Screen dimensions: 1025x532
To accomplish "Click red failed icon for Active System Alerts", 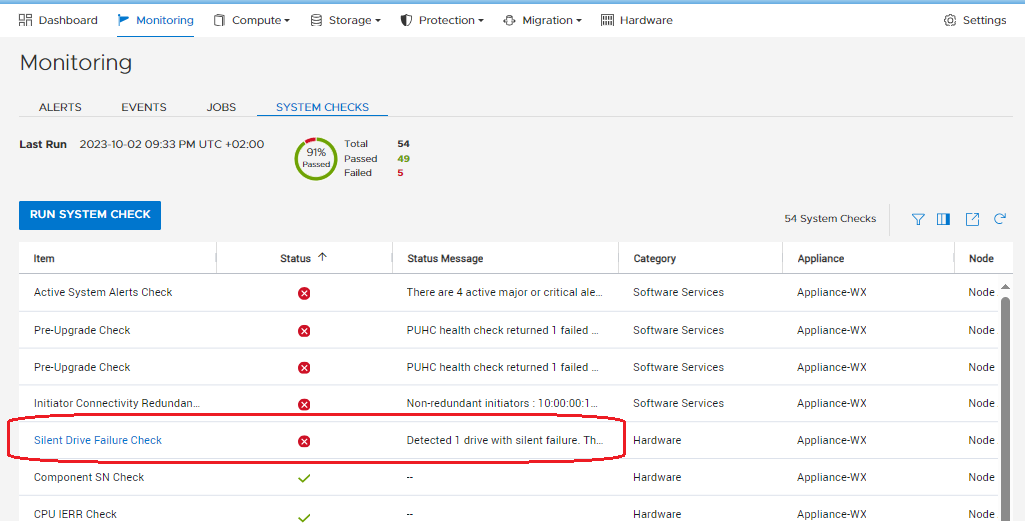I will [304, 293].
